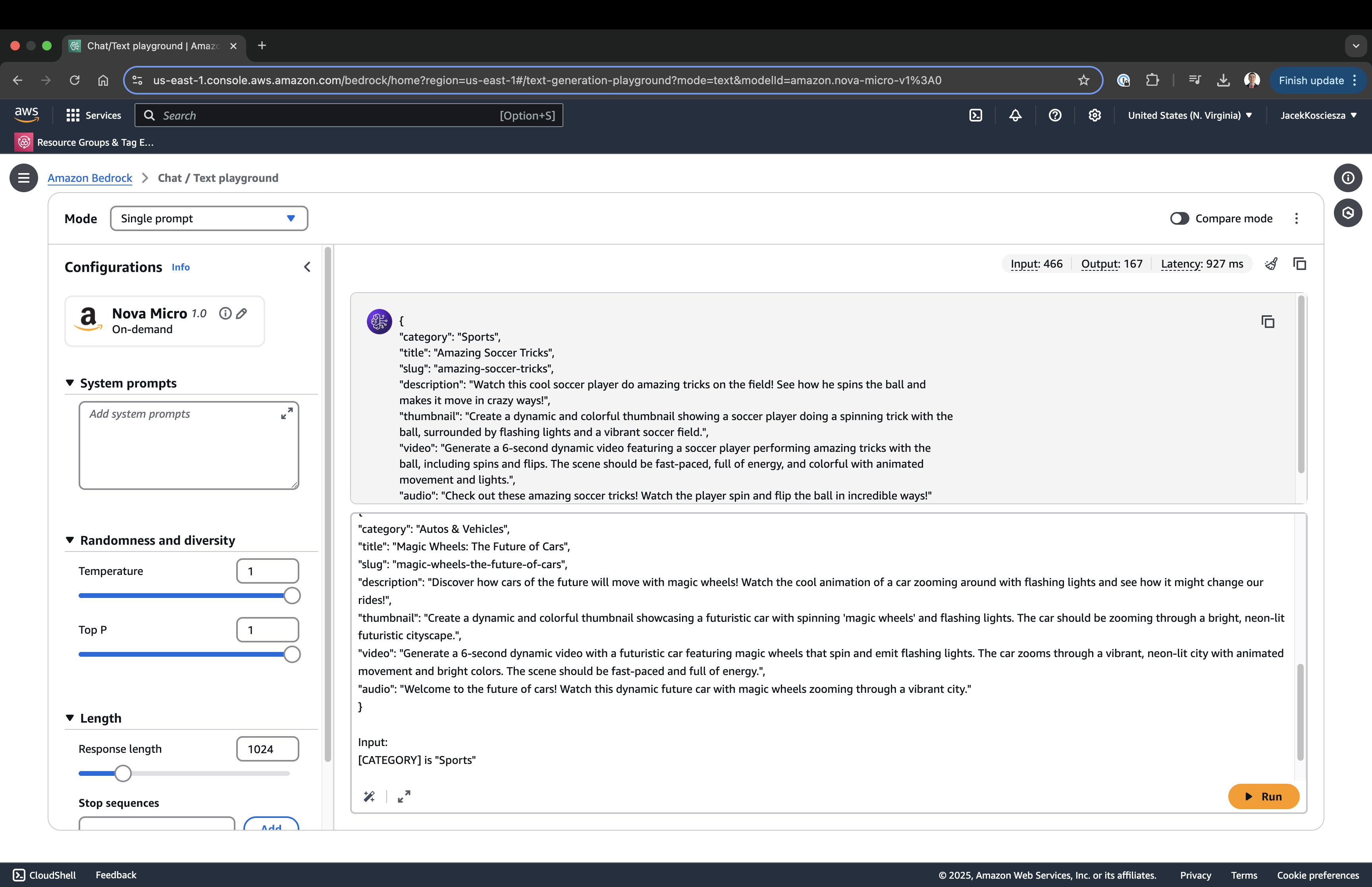Open browser extensions puzzle icon
This screenshot has height=887, width=1372.
pyautogui.click(x=1152, y=80)
